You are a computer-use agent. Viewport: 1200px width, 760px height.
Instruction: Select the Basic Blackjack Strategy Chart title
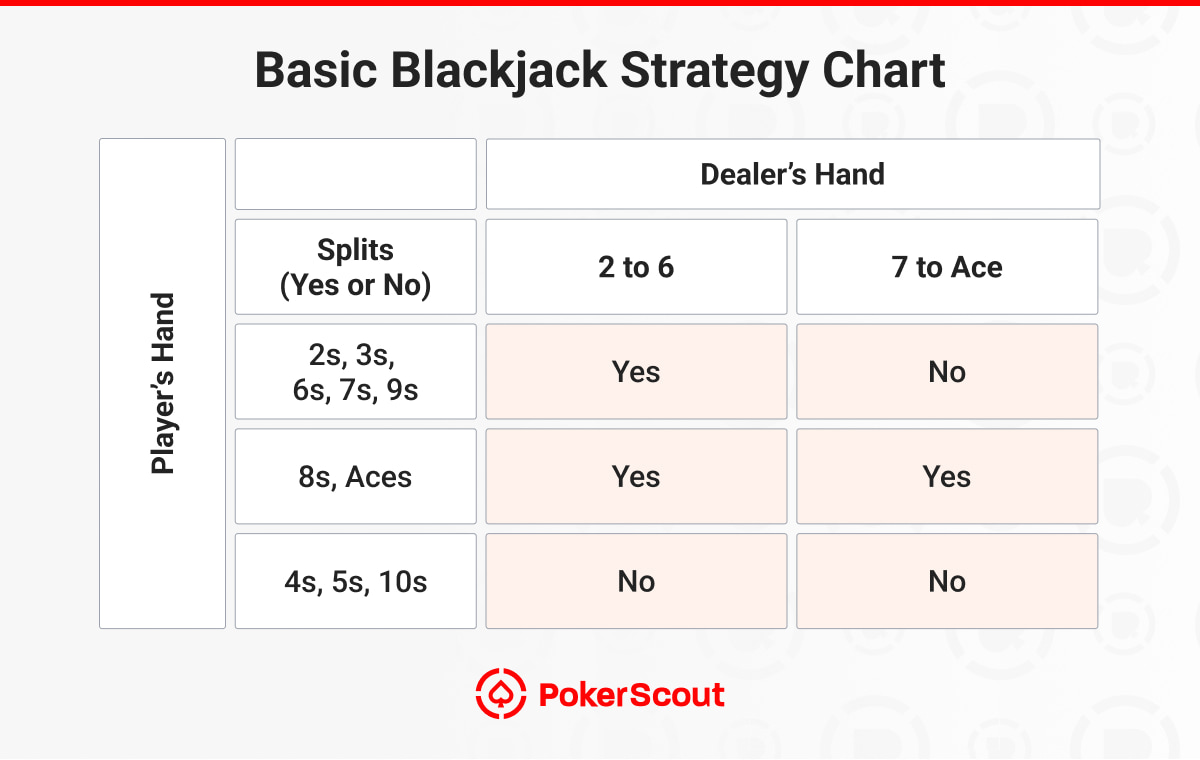[x=600, y=71]
